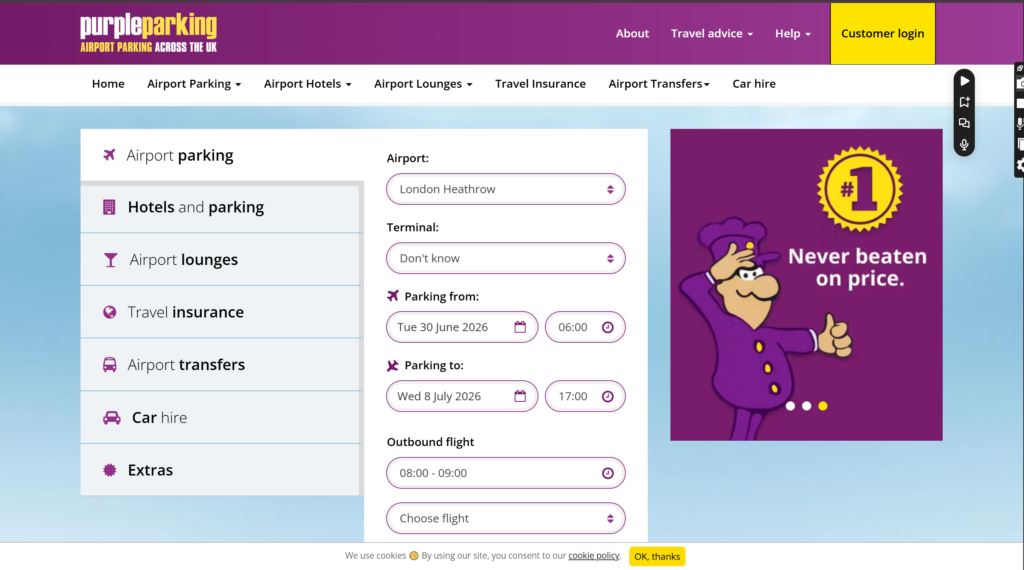Screen dimensions: 1024x570
Task: Select the Travel insurance tab
Action: pos(221,312)
